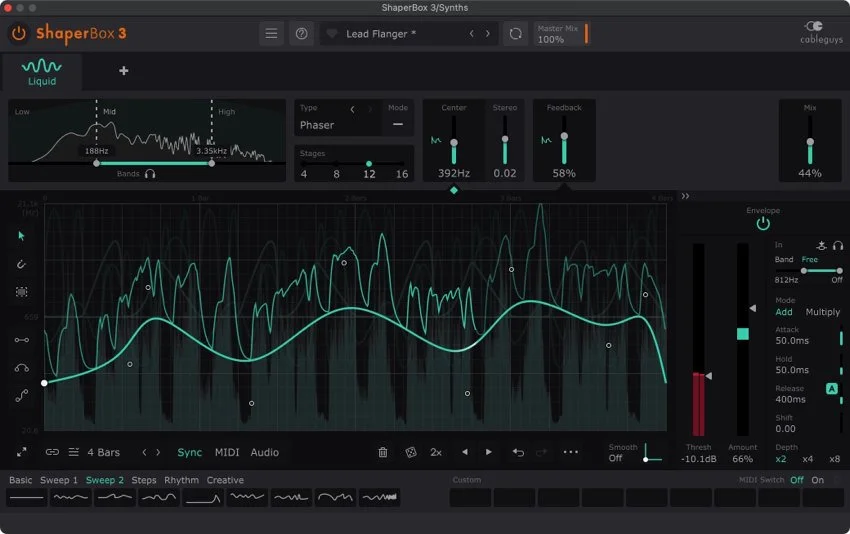Set Stages to 8

[x=337, y=174]
